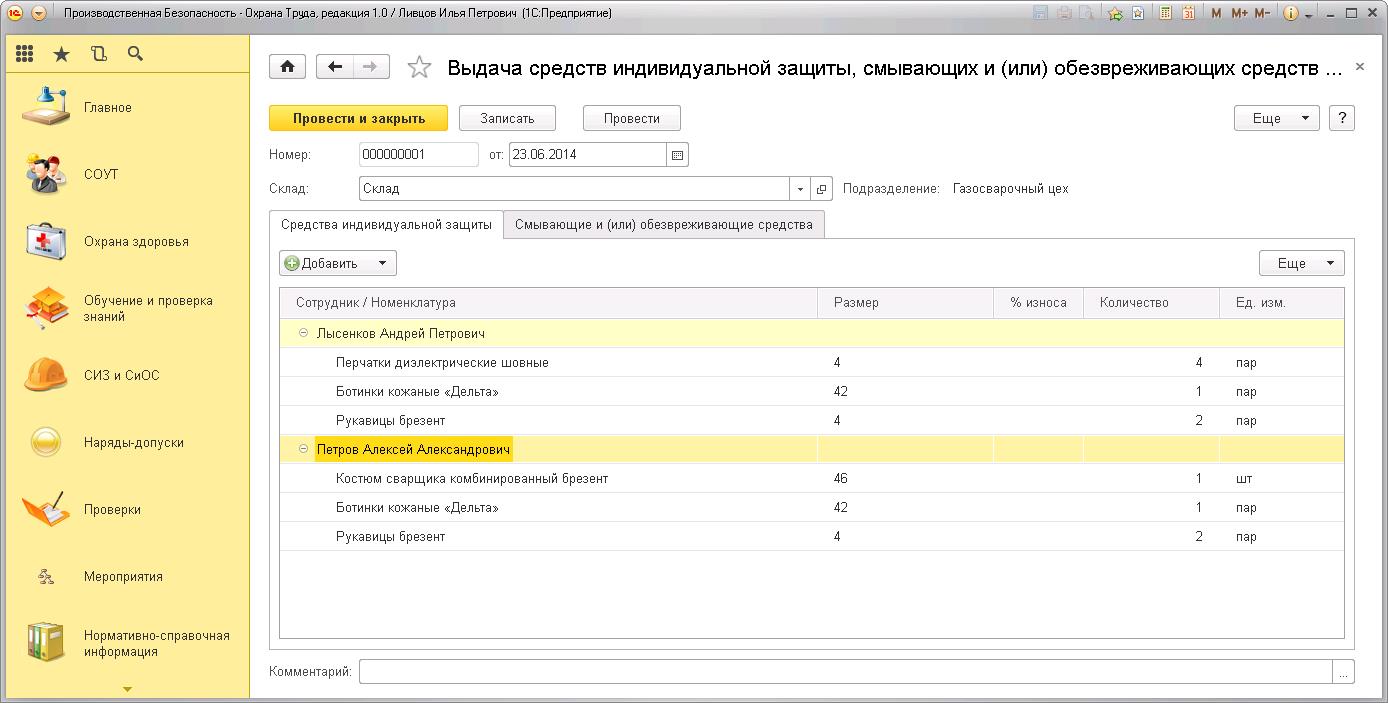Screen dimensions: 1388x703
Task: Open the Охрана здоровья section
Action: [135, 241]
